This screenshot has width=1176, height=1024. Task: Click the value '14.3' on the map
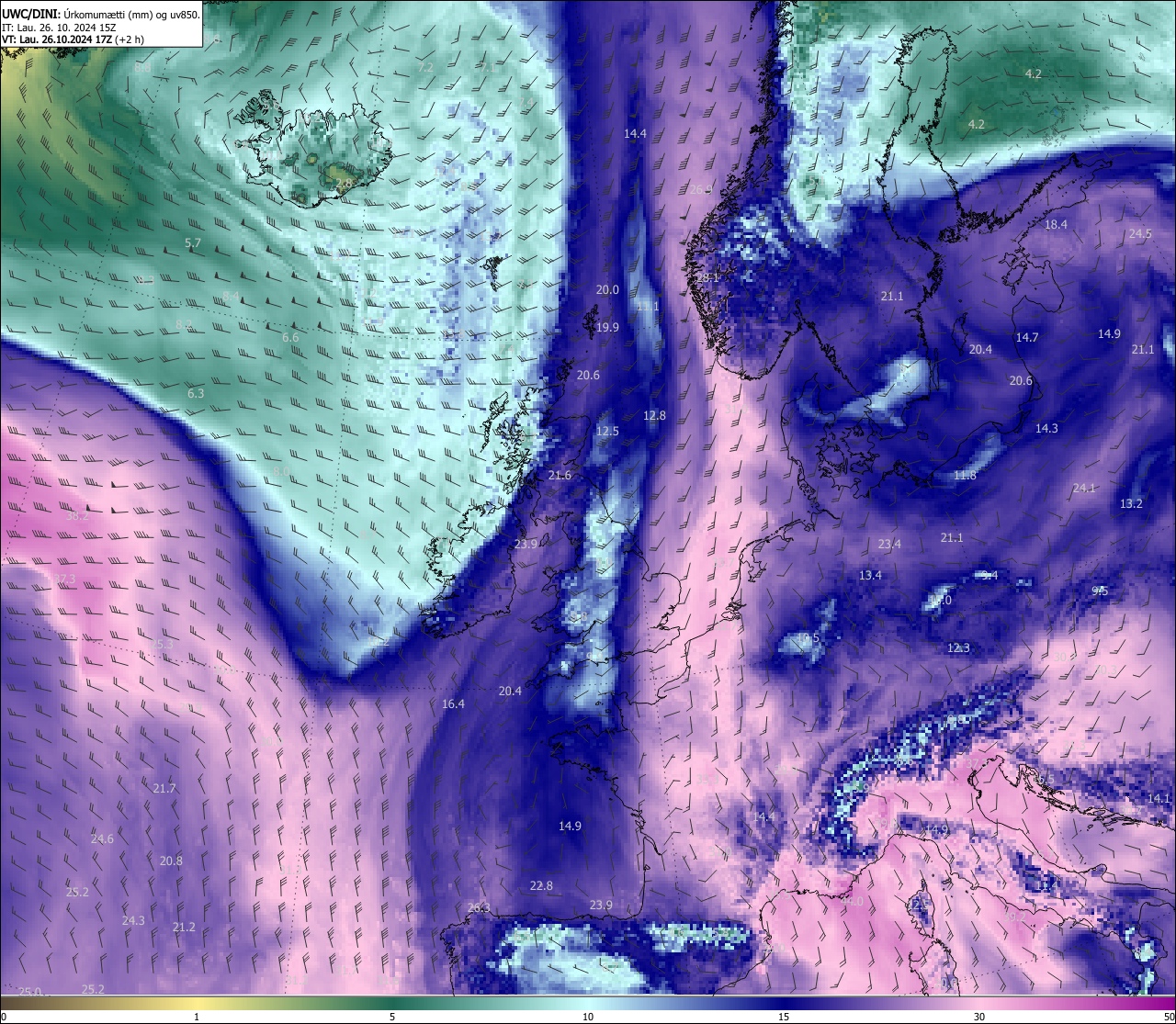(1046, 429)
